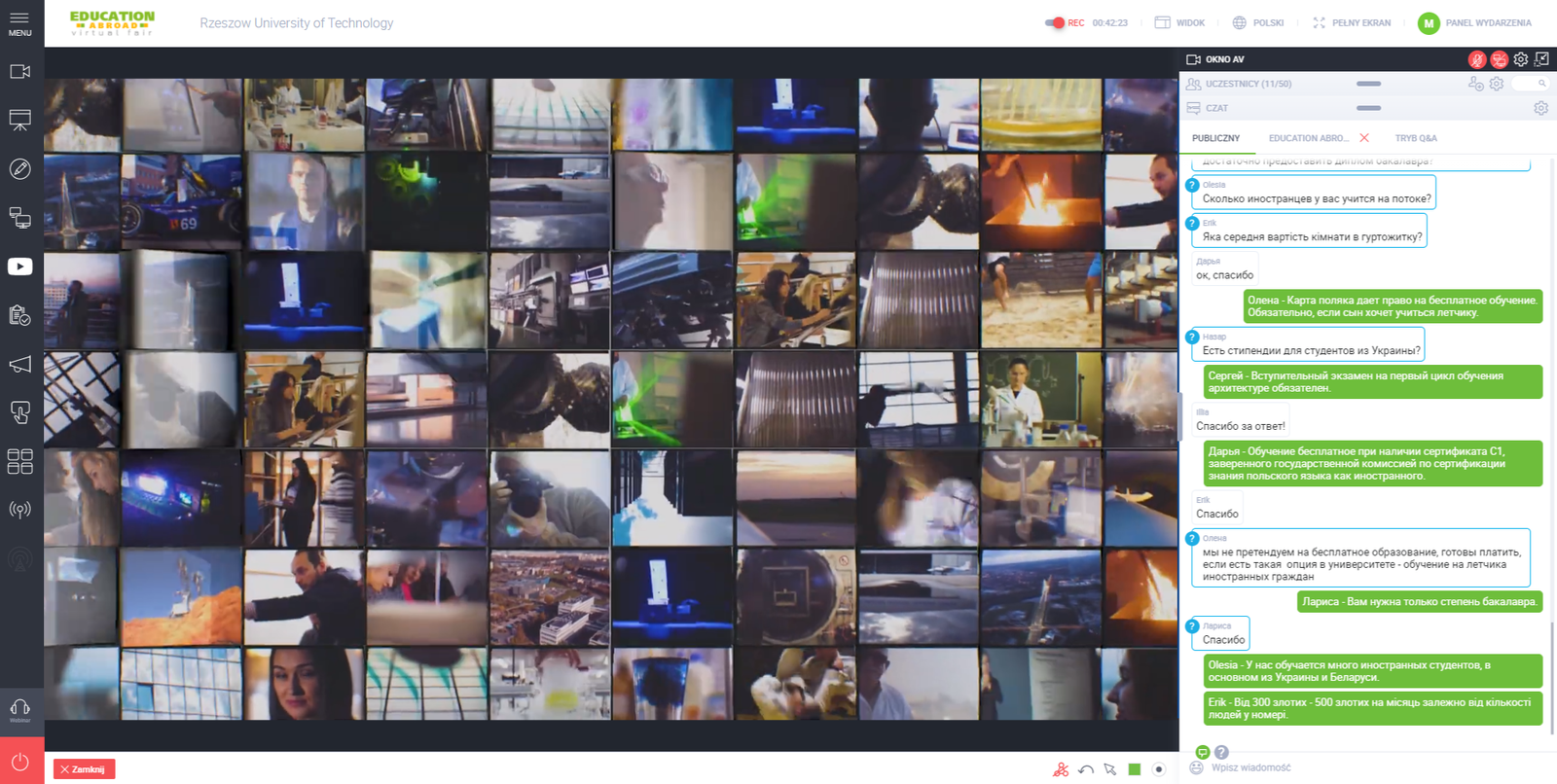This screenshot has width=1557, height=784.
Task: Open the surveys and tests clipboard icon
Action: 19,315
